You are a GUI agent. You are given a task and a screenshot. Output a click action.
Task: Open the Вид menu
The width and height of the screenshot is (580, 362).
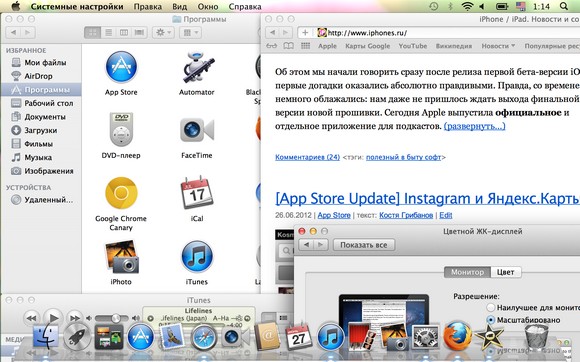point(180,7)
